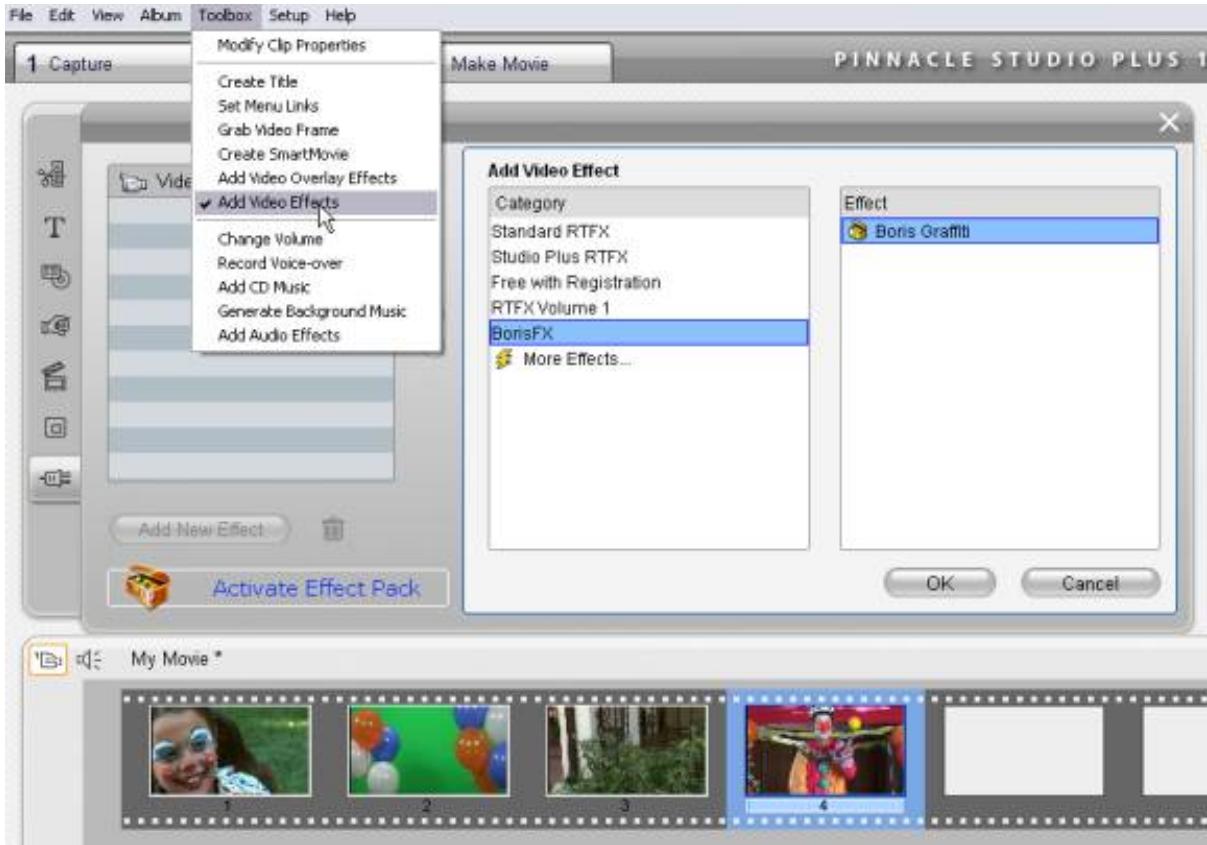Choose Add CD Music entry
The image size is (1207, 845).
[x=315, y=287]
